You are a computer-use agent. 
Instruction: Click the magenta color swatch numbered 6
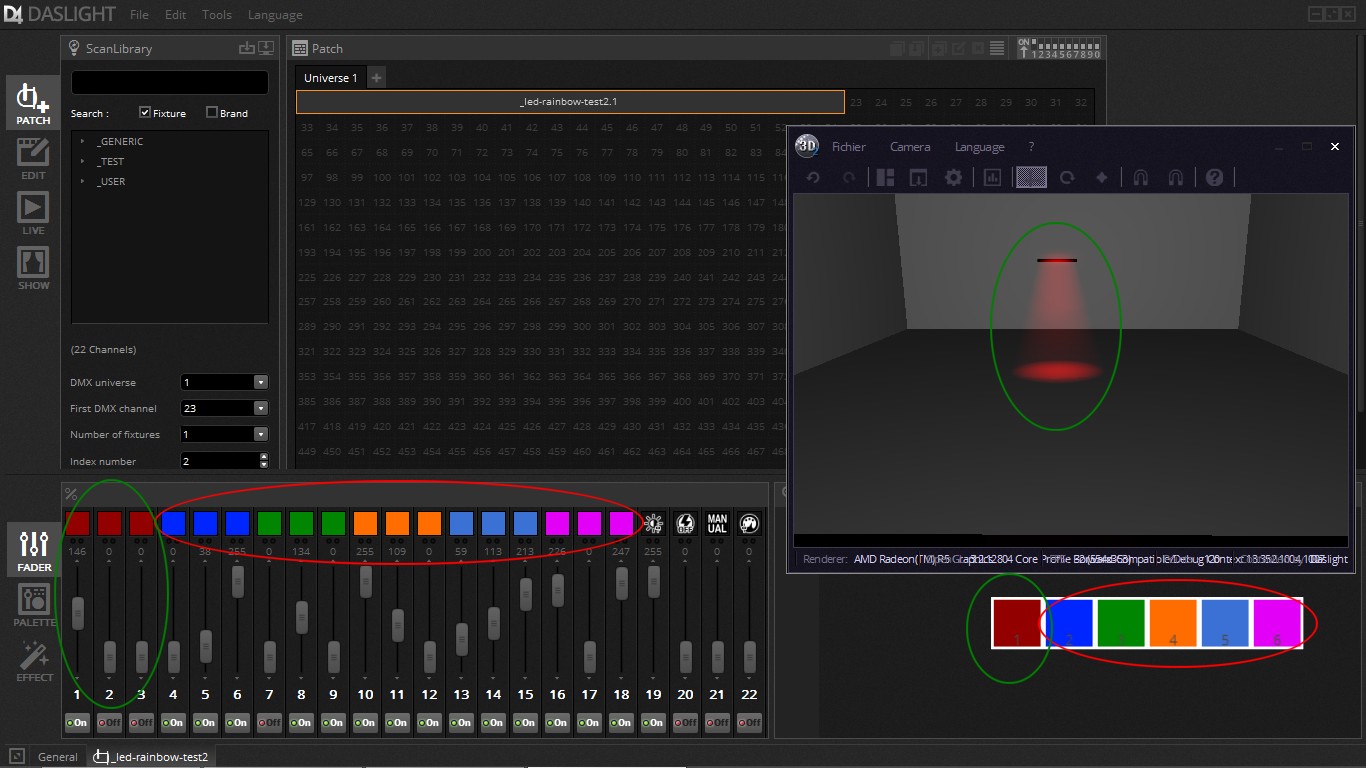[x=1277, y=623]
